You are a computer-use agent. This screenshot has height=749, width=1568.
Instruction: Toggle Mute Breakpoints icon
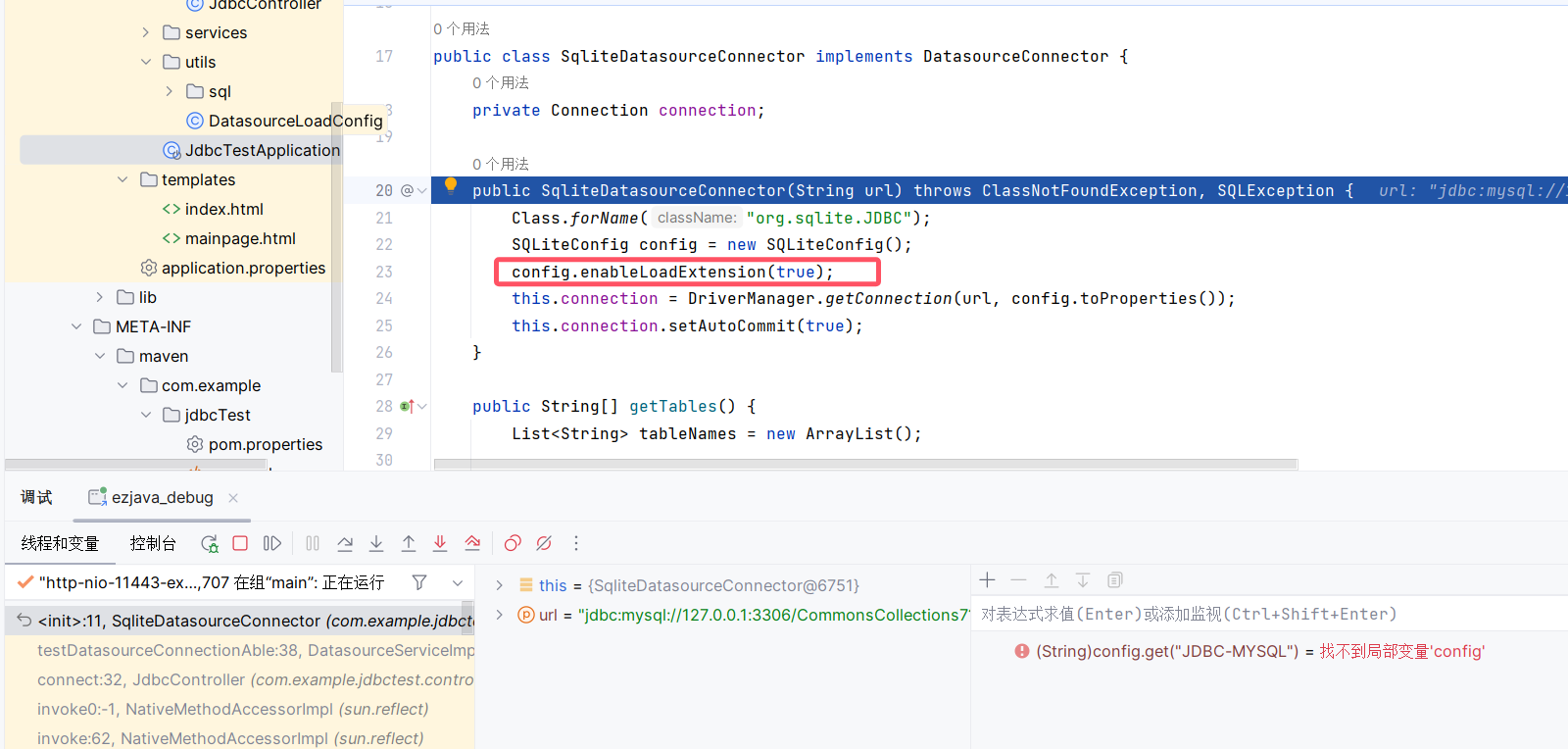click(x=544, y=543)
